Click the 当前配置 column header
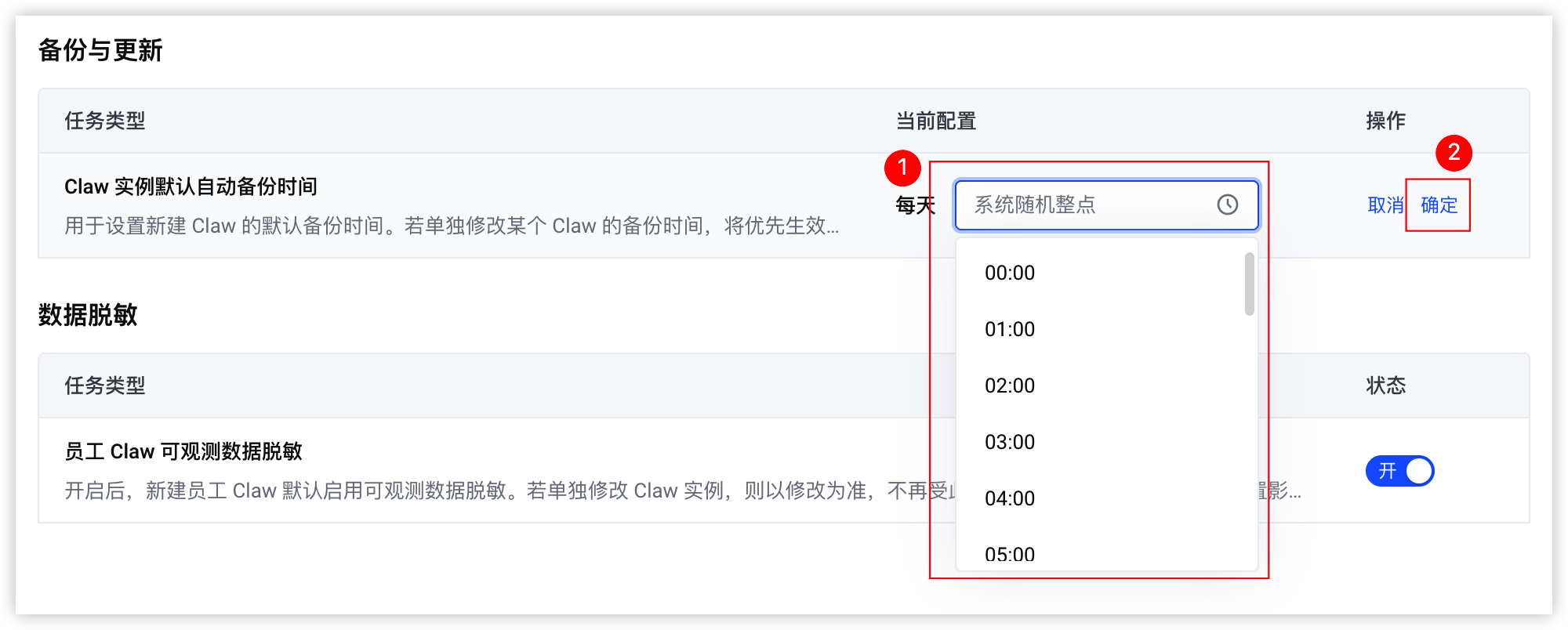 pos(936,121)
